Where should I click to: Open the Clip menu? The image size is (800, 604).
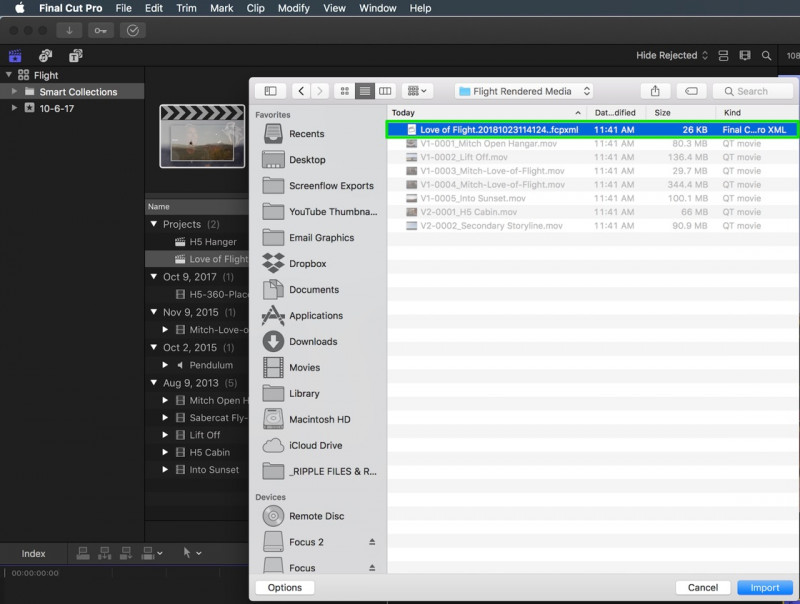pos(256,8)
